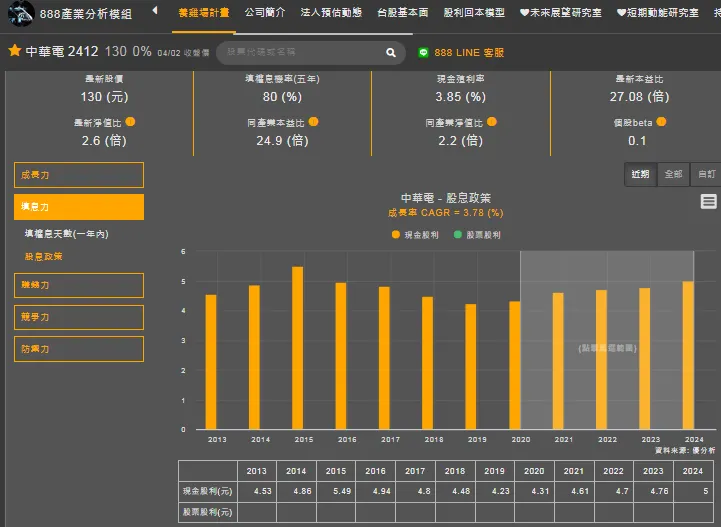This screenshot has width=721, height=527.
Task: Open the 未來展望研究室 tab
Action: tap(561, 13)
